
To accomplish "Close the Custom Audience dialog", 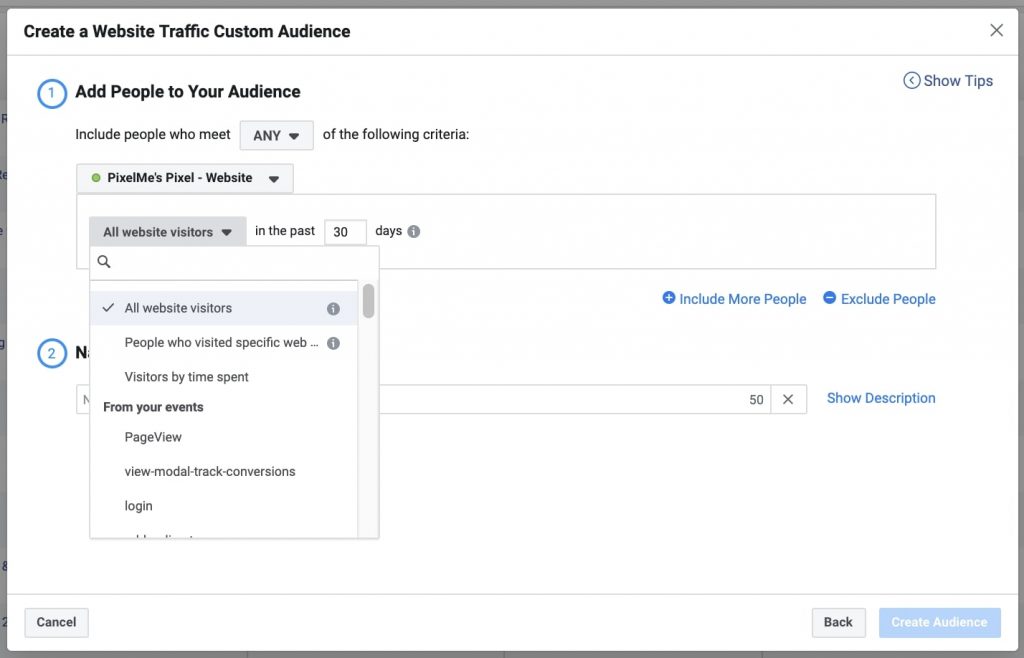I will (996, 30).
